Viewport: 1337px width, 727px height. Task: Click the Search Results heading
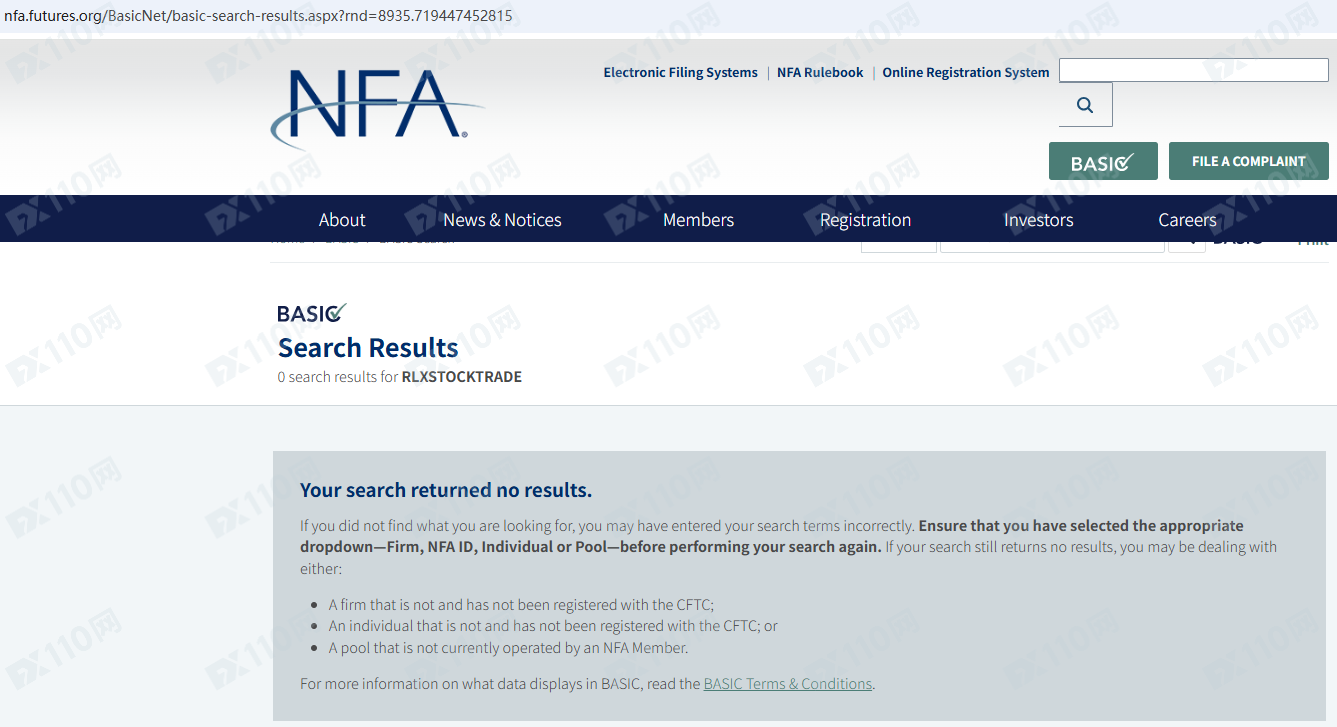(x=368, y=348)
